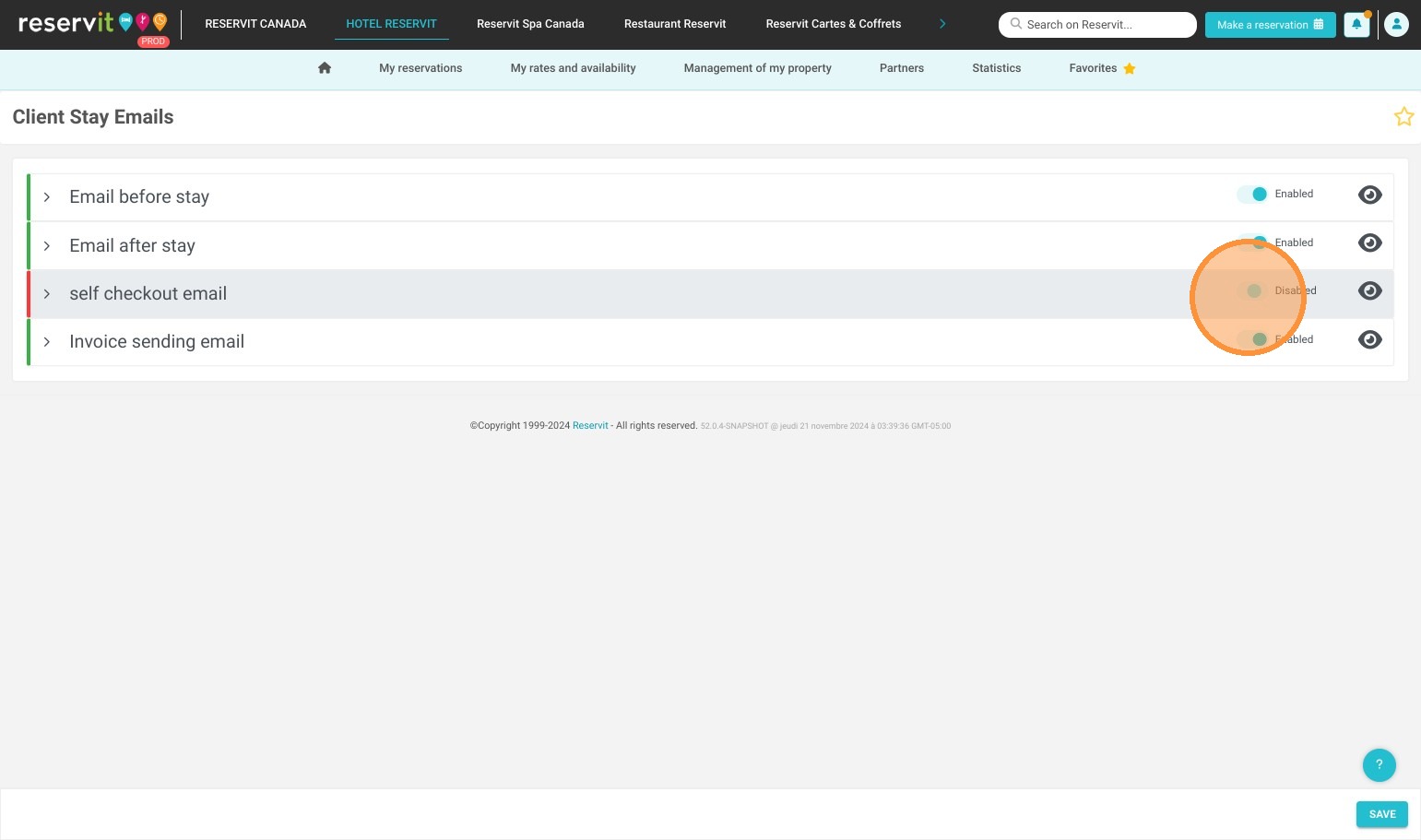Preview Invoice sending email eye icon
The width and height of the screenshot is (1421, 840).
(x=1370, y=339)
